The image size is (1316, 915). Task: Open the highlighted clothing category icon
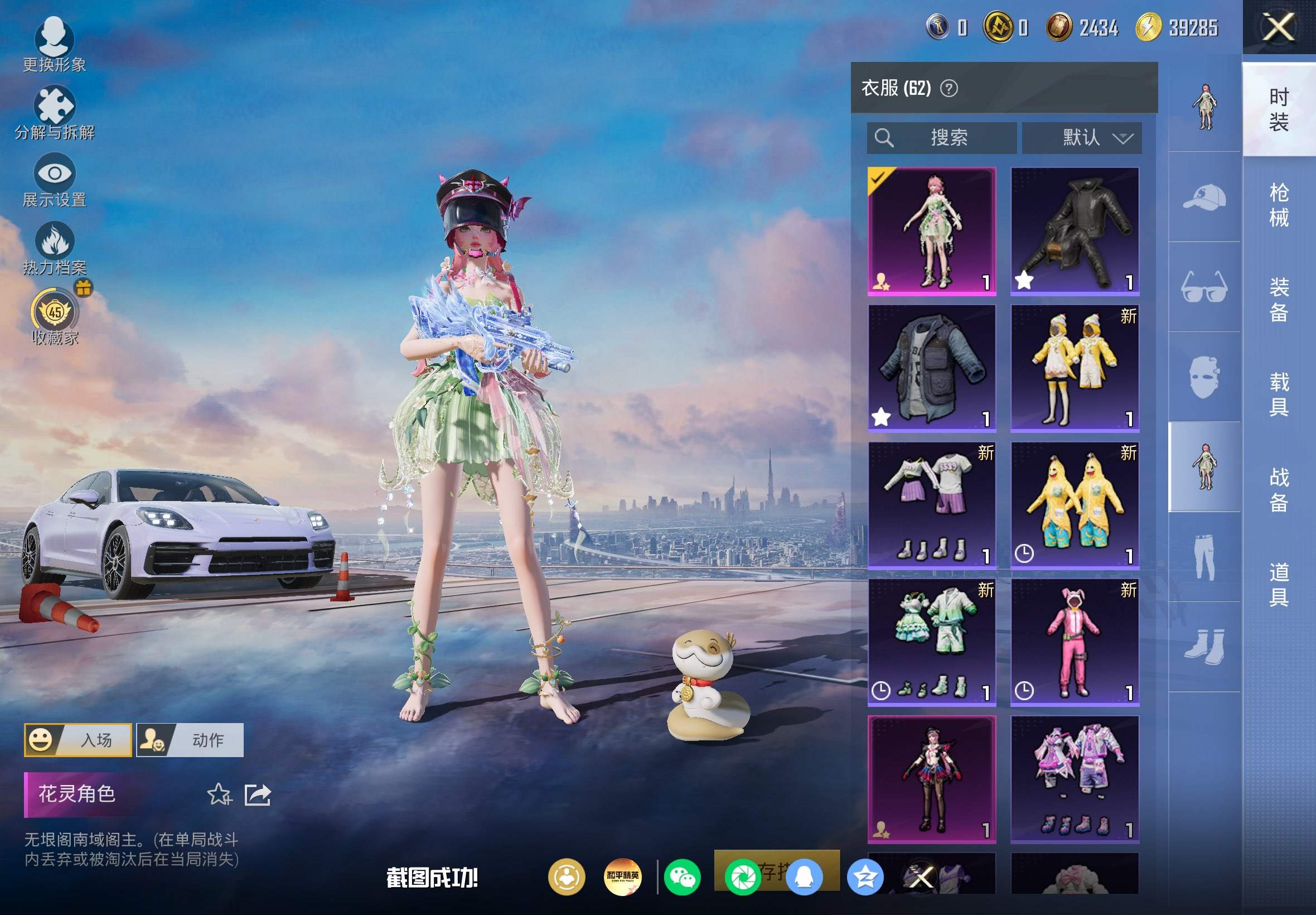click(1205, 466)
